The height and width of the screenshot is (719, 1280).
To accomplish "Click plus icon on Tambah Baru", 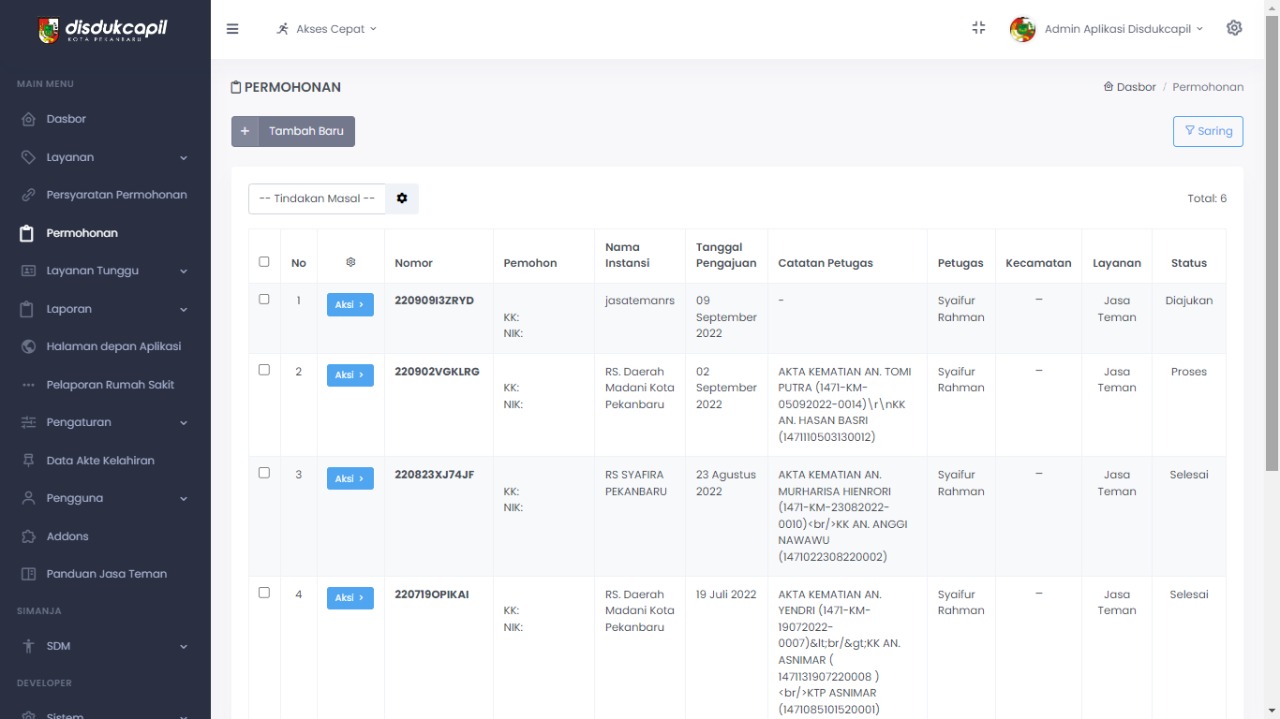I will (245, 131).
